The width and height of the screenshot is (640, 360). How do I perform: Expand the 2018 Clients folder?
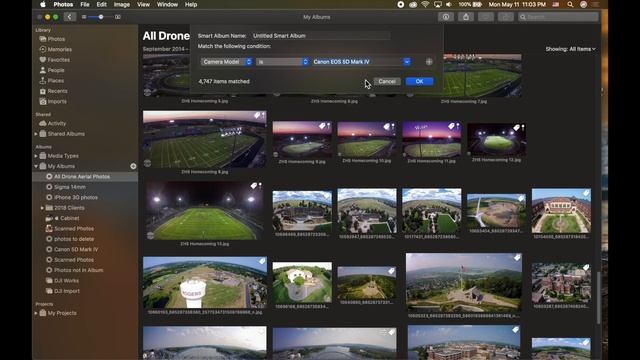click(x=42, y=208)
